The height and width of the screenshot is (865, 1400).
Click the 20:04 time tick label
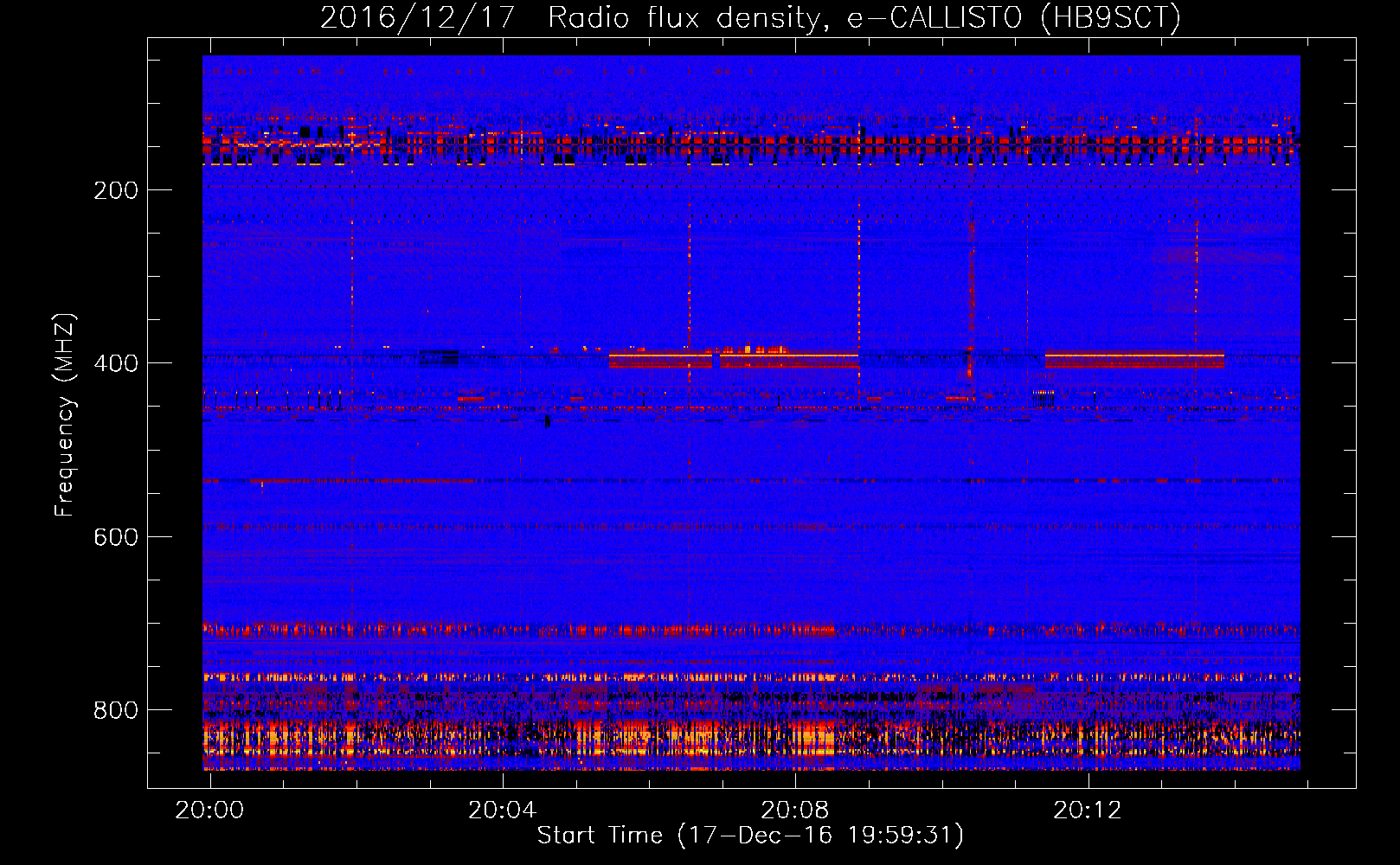[x=502, y=811]
